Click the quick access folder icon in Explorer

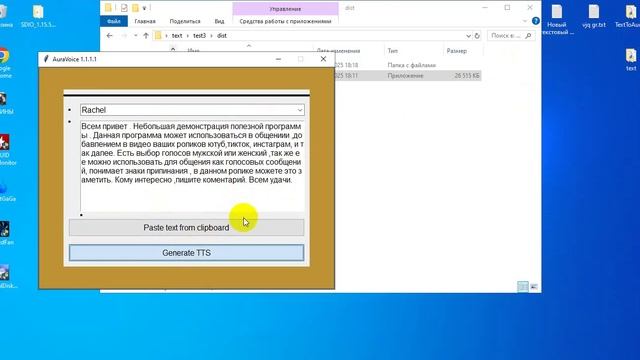coord(108,8)
